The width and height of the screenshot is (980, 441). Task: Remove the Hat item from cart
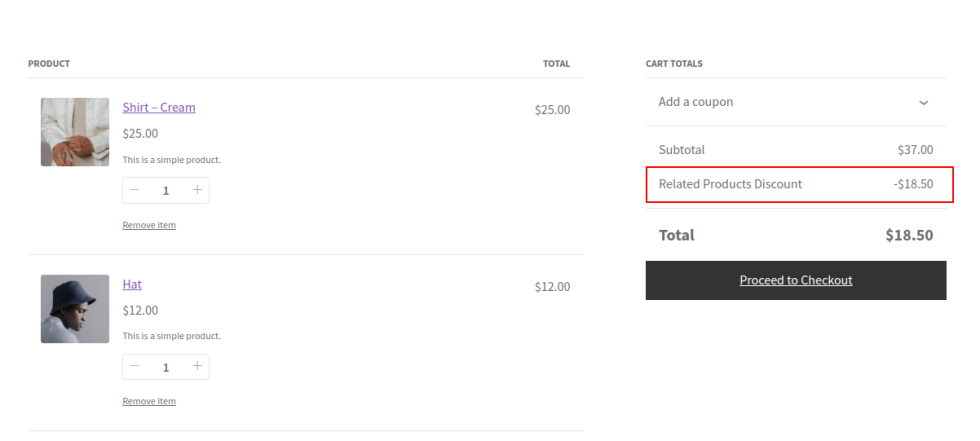click(149, 401)
